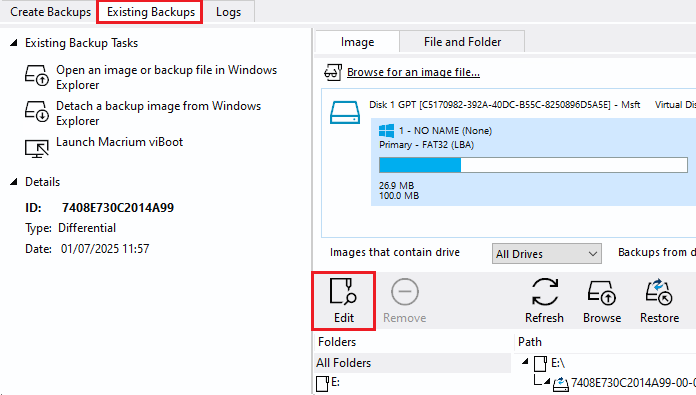Click the E: drive icon in Folders list

(x=323, y=384)
